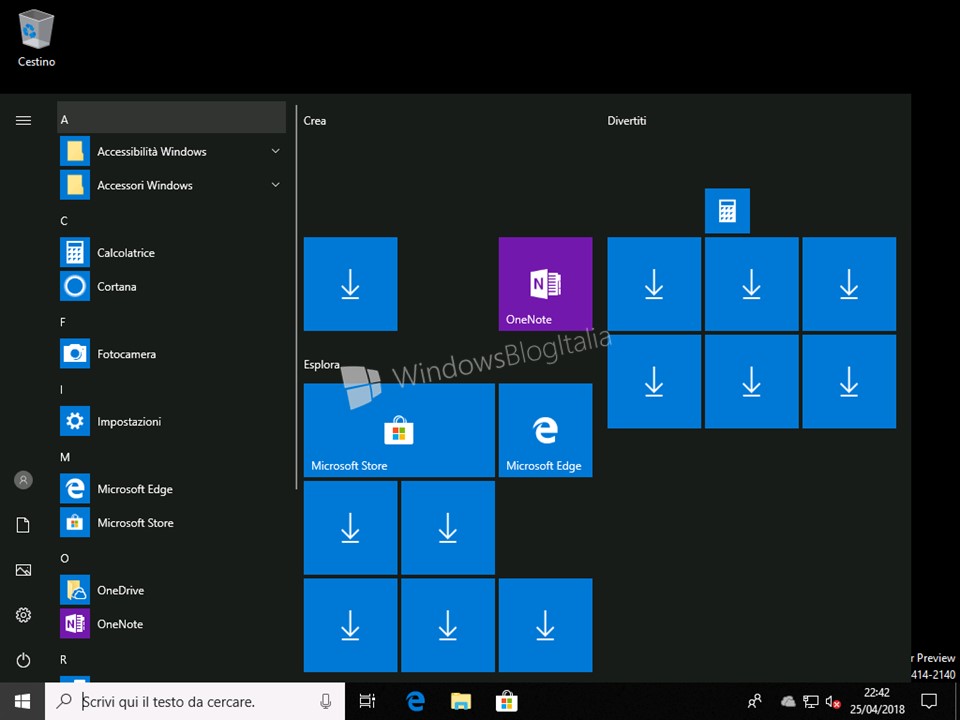Launch the OneNote tile
The image size is (960, 720).
[545, 284]
